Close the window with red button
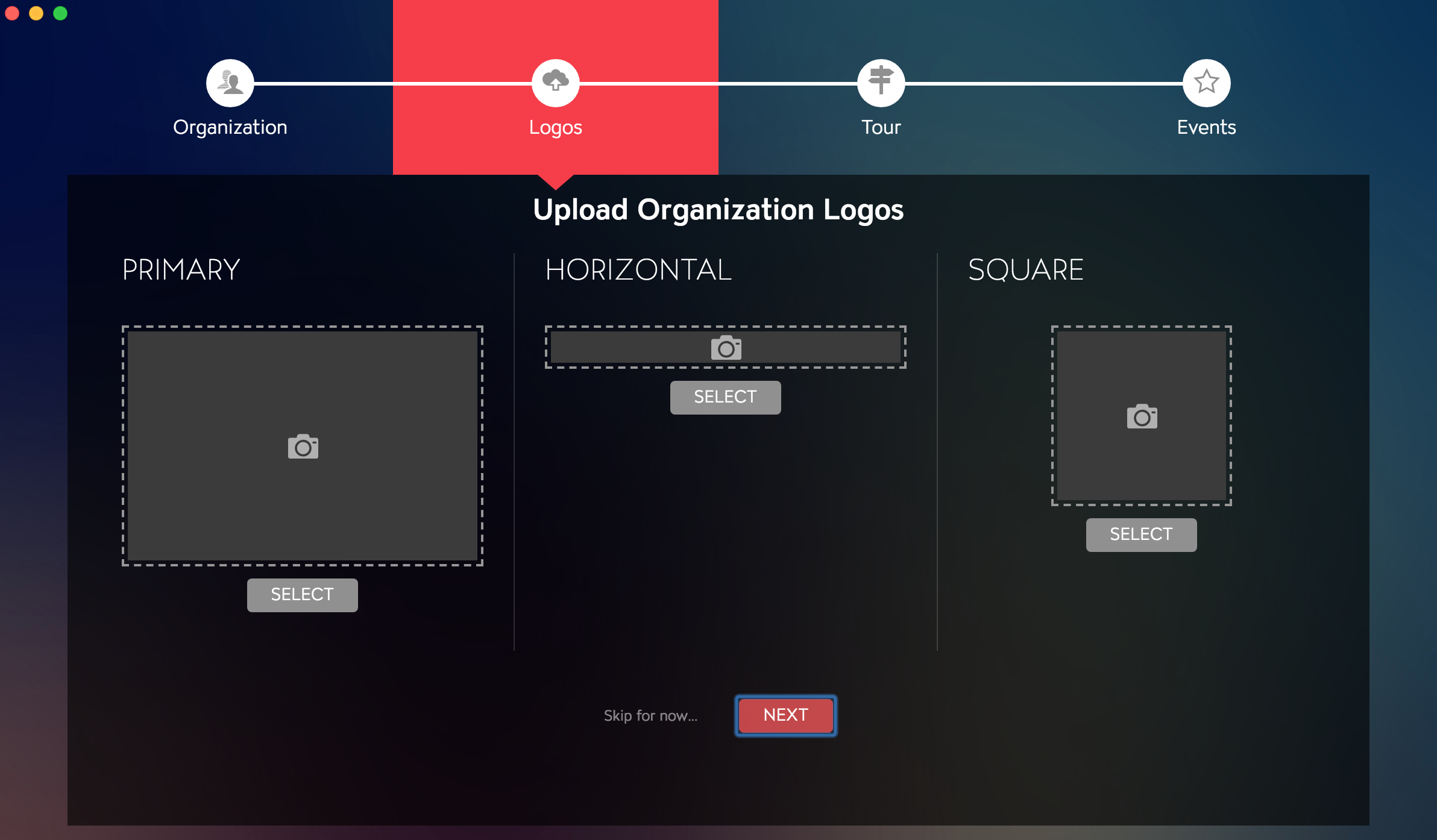 point(12,13)
